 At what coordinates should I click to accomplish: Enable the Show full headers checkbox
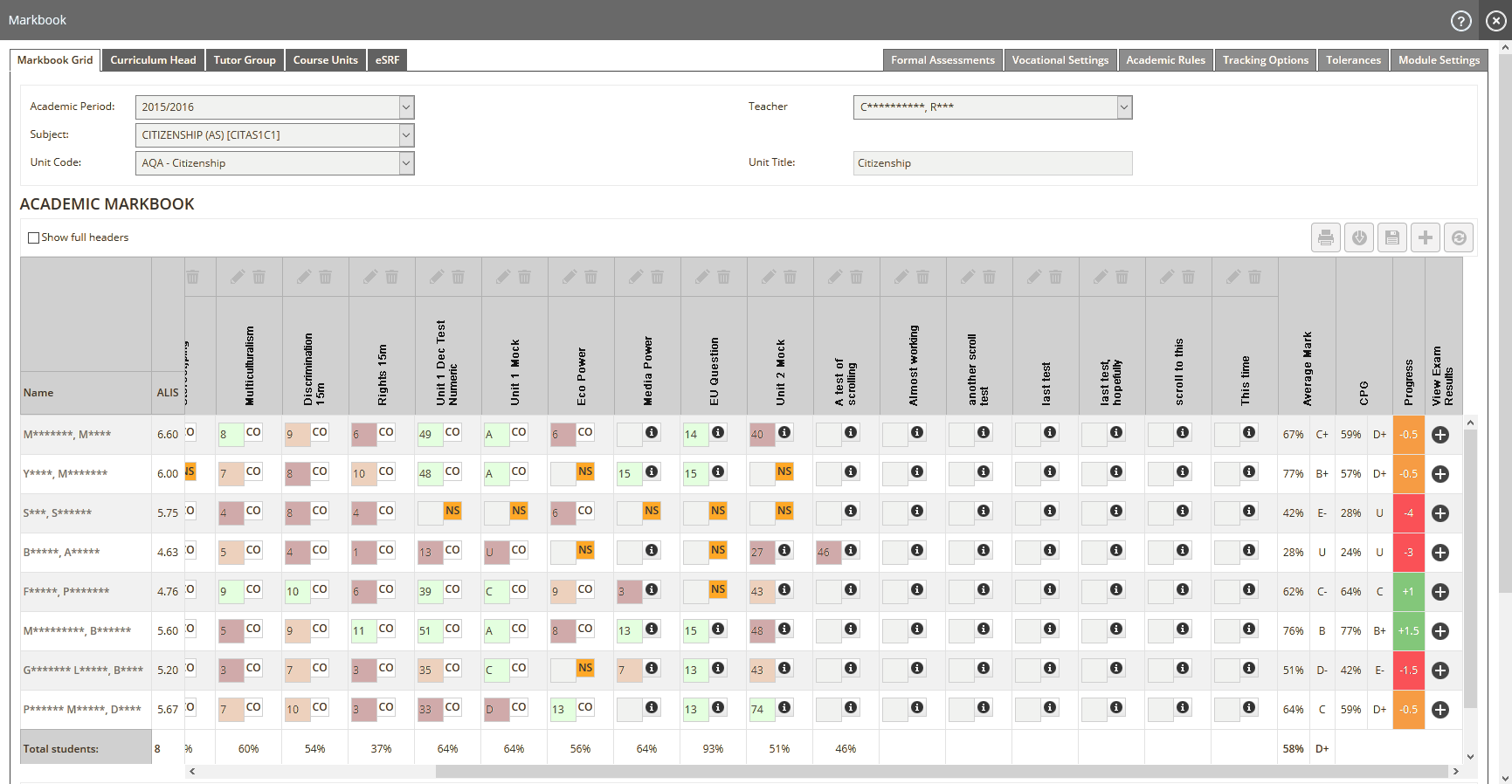pos(34,237)
